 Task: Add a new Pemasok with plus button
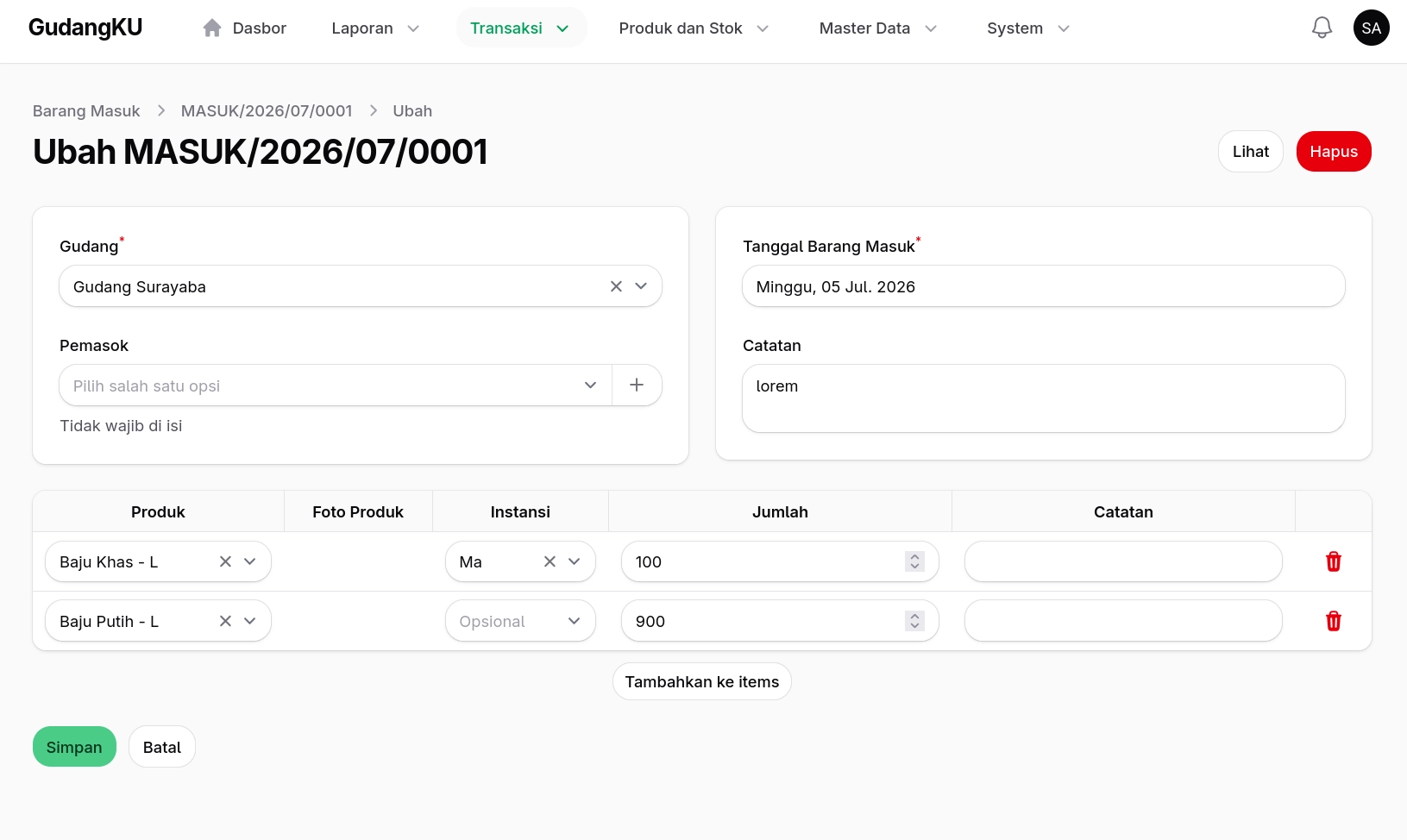637,385
